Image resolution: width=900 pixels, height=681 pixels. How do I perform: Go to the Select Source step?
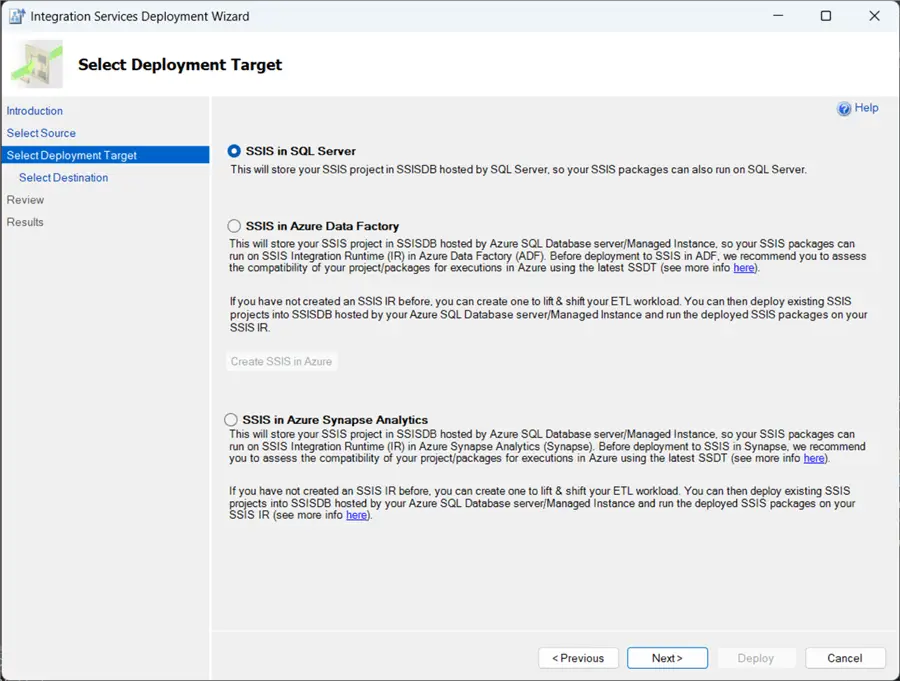pos(41,133)
